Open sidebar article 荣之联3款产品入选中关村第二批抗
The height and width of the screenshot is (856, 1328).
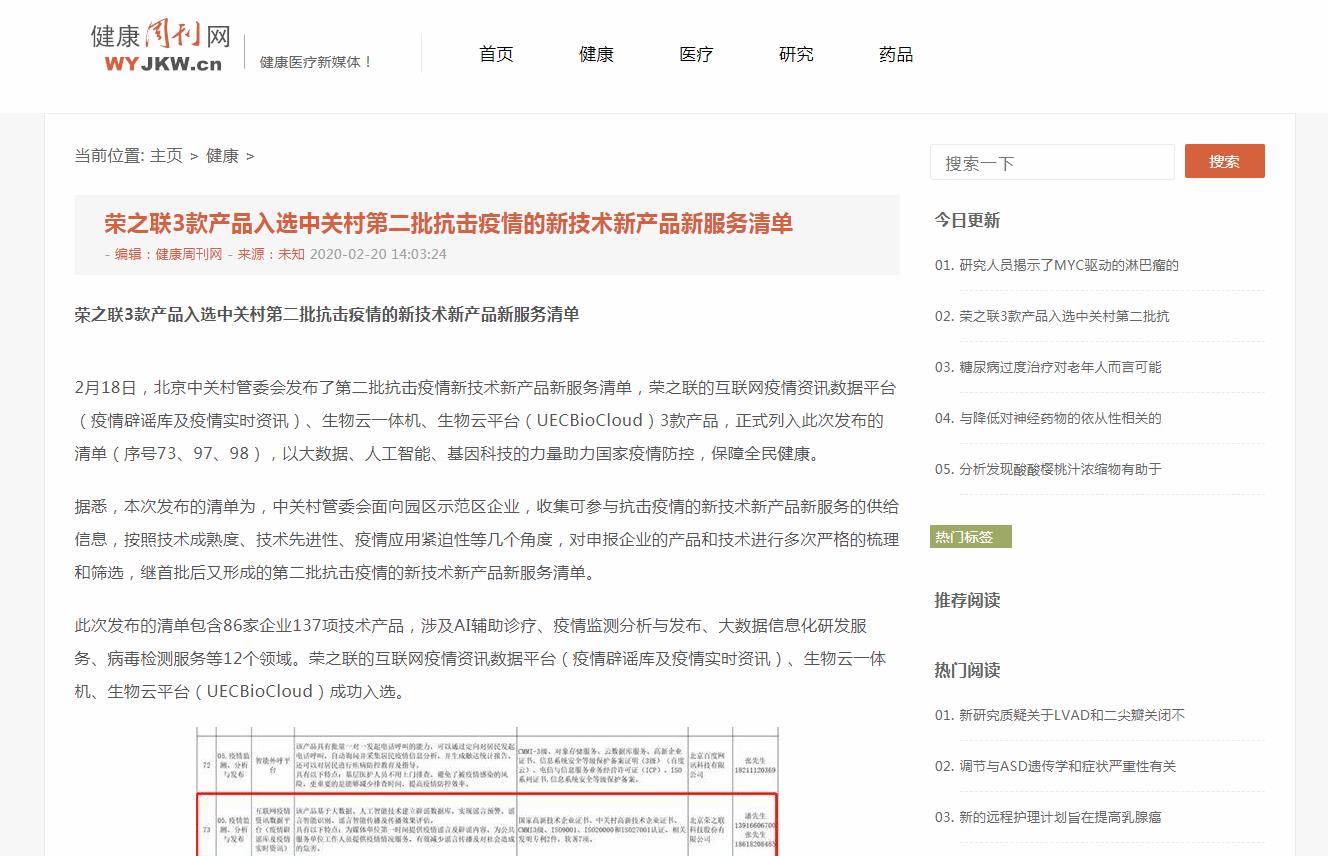tap(1064, 316)
